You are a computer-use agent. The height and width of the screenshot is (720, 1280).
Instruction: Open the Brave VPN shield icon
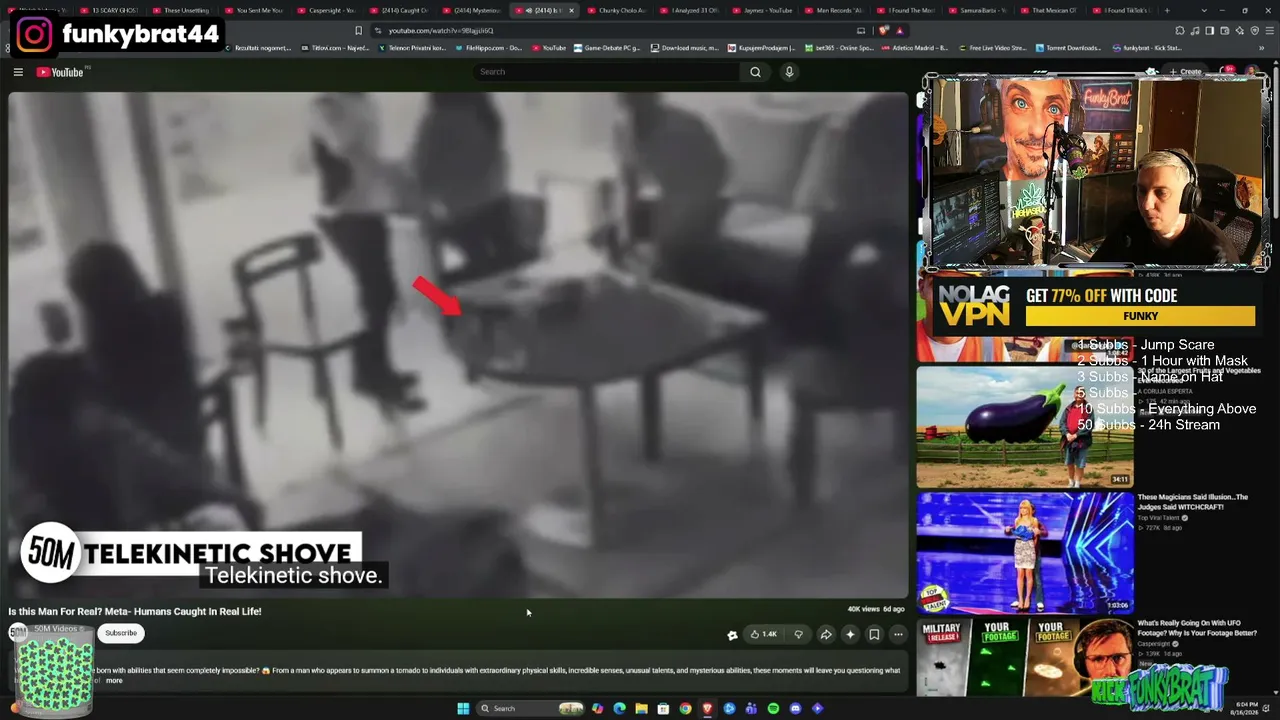coord(1255,31)
